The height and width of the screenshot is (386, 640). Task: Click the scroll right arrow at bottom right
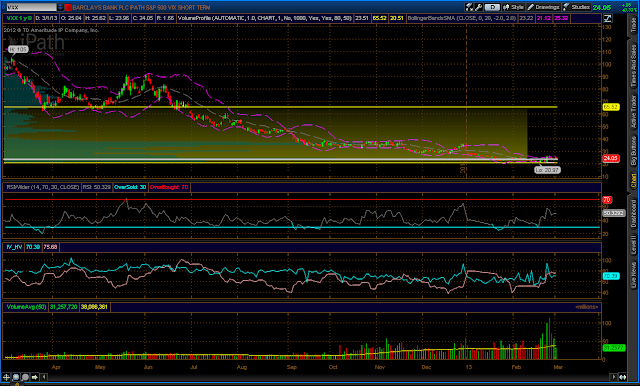point(614,377)
